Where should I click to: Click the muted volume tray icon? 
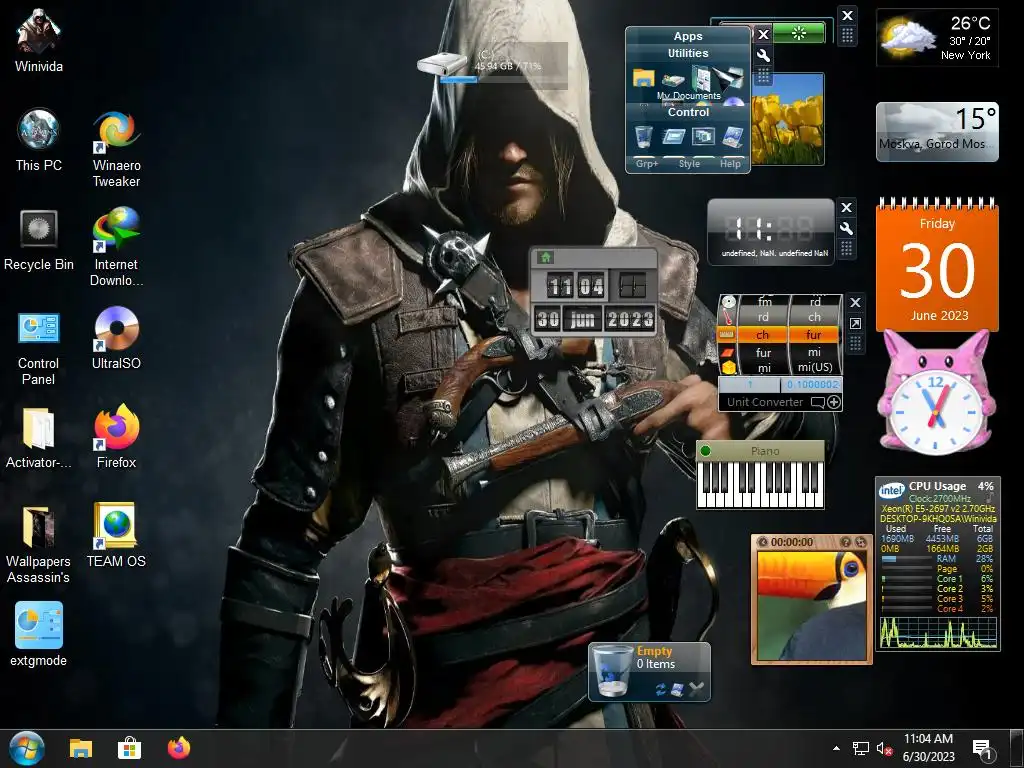click(884, 748)
